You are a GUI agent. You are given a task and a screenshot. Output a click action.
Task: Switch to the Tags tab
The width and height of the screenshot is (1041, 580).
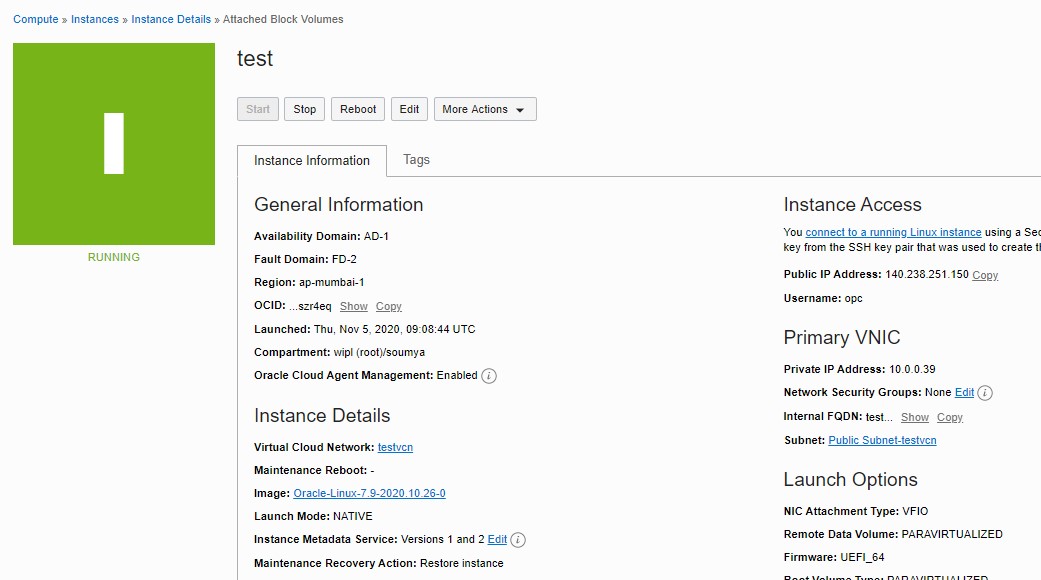tap(416, 159)
